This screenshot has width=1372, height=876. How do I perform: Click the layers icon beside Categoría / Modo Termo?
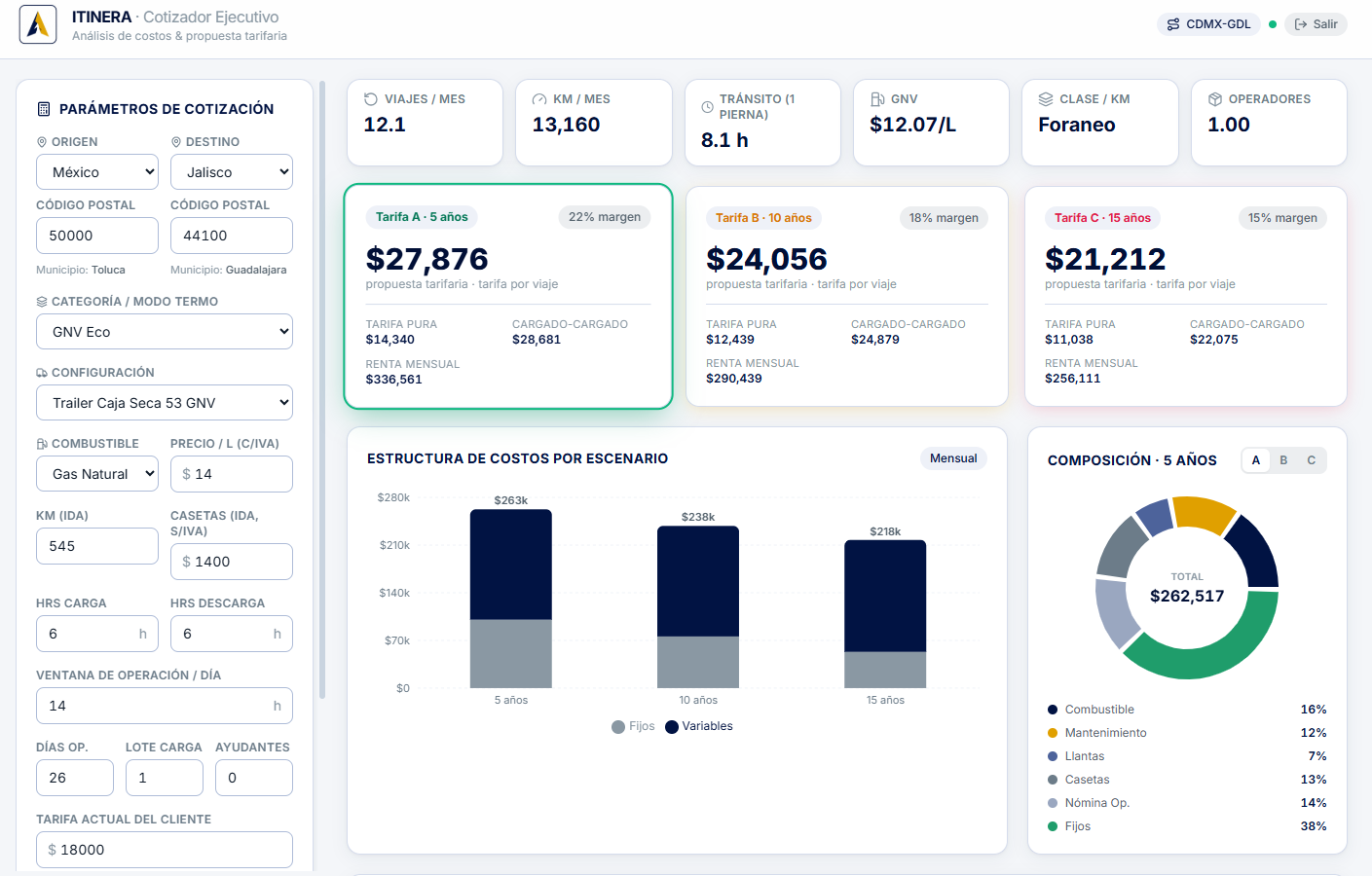[42, 302]
